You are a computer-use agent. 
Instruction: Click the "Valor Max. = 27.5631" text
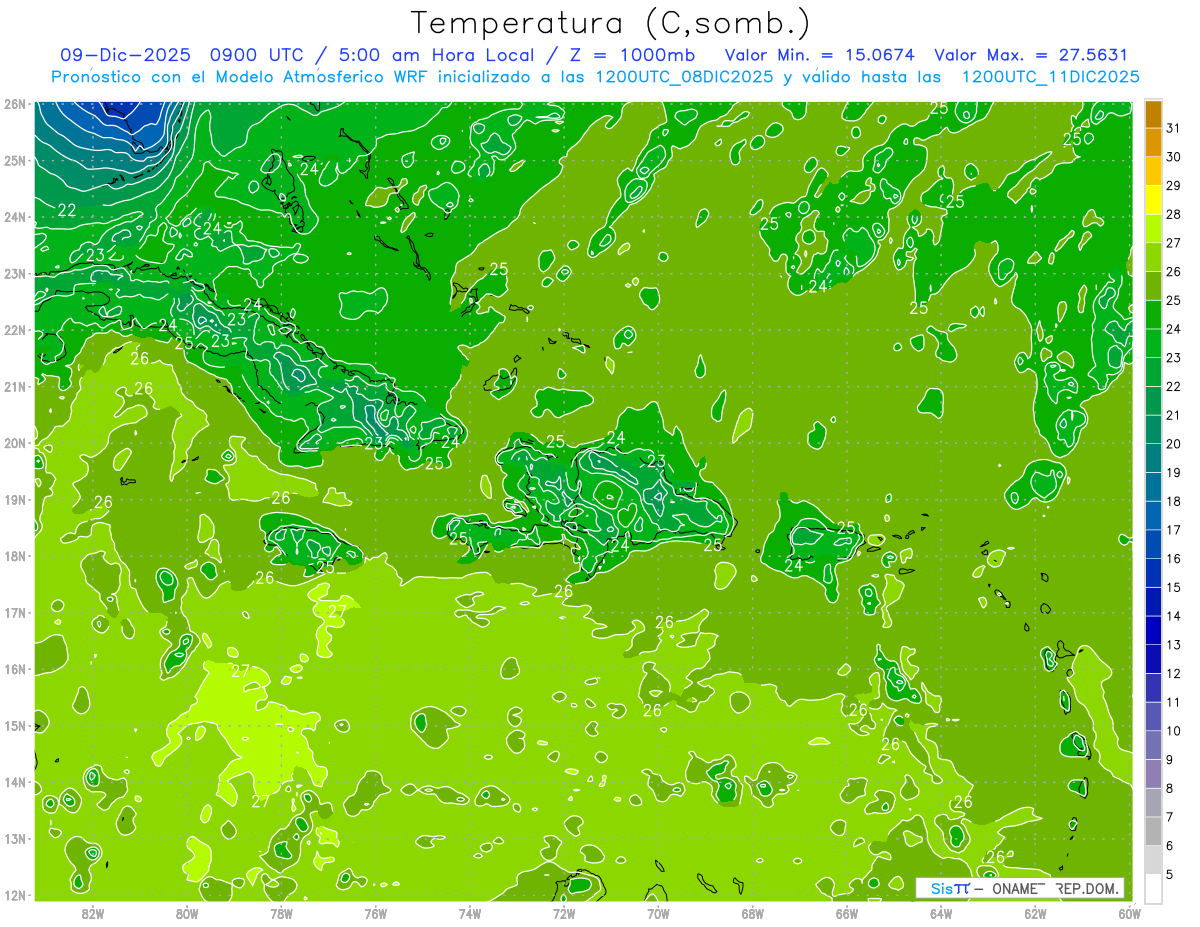[x=1031, y=55]
